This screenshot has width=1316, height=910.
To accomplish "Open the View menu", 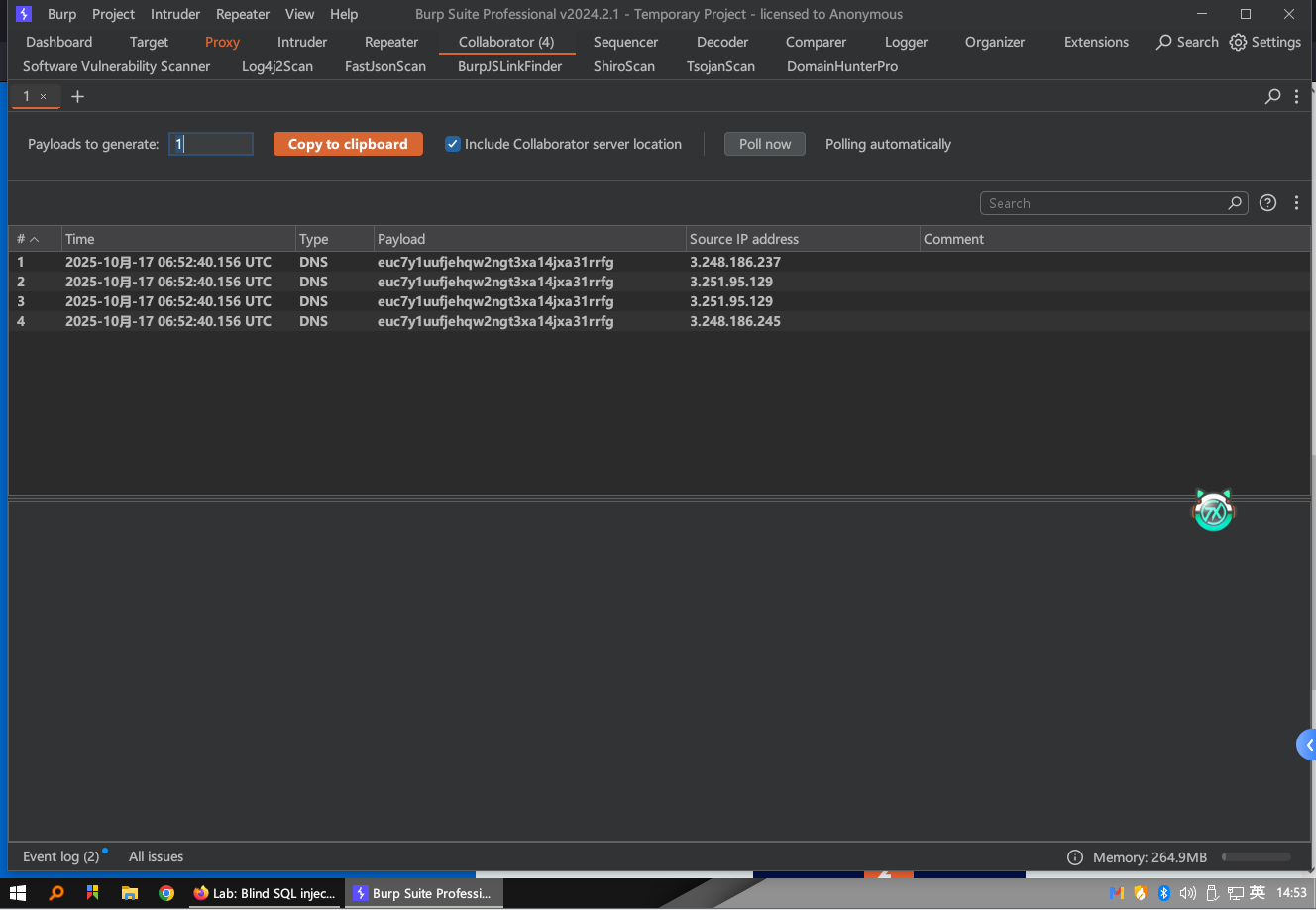I will (x=299, y=14).
